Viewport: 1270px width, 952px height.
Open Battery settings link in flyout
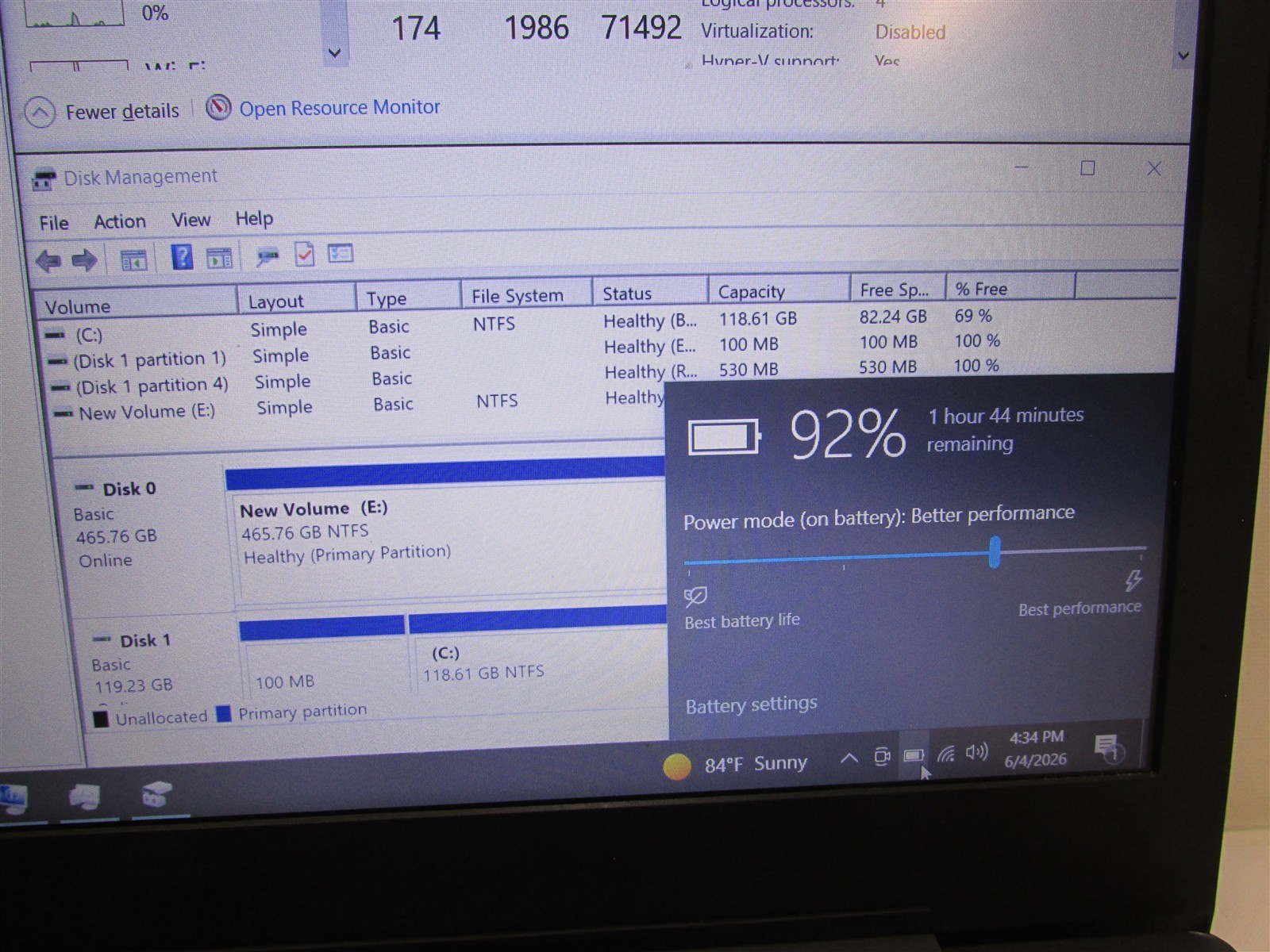click(x=751, y=704)
